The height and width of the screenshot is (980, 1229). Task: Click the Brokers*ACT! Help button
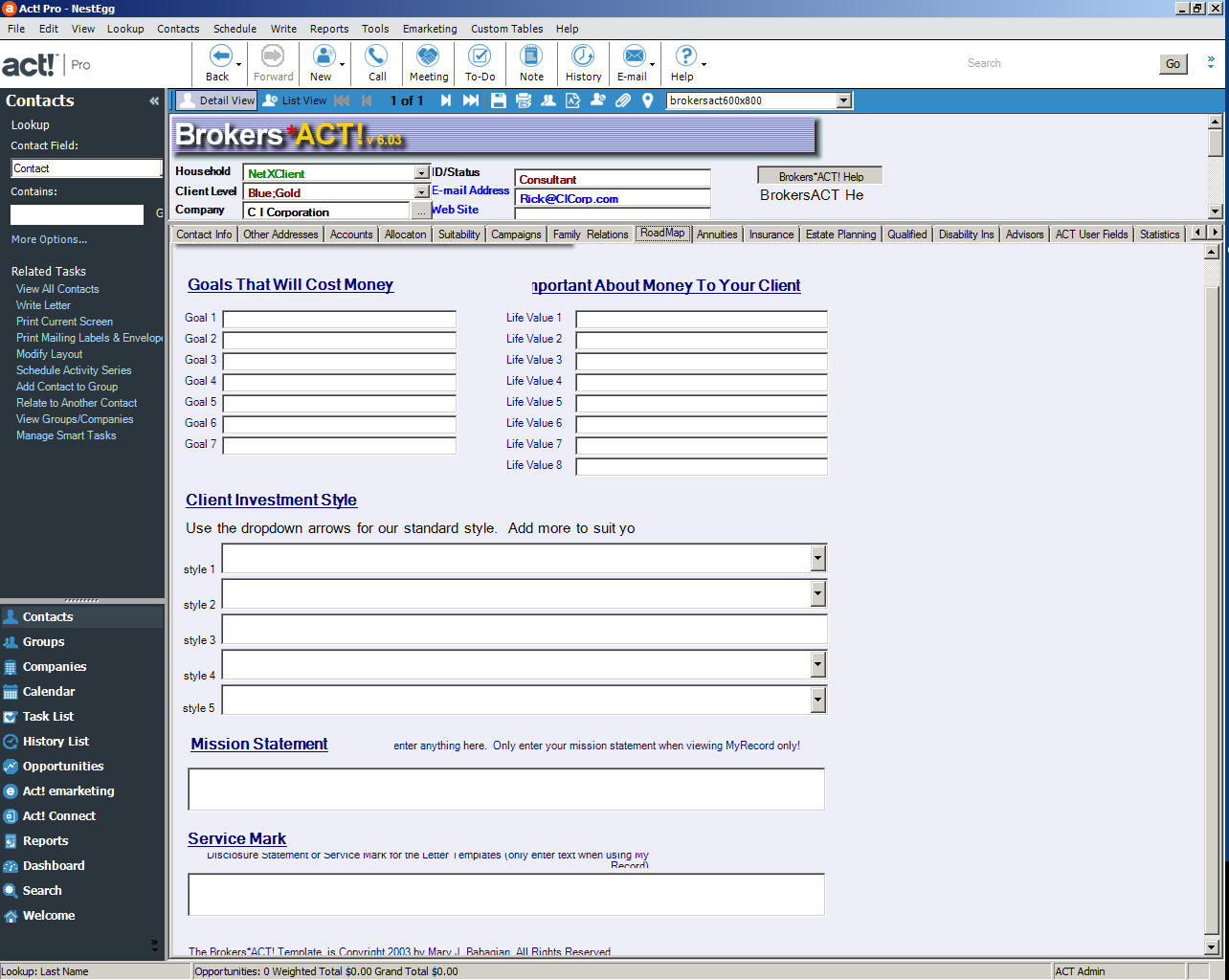820,176
